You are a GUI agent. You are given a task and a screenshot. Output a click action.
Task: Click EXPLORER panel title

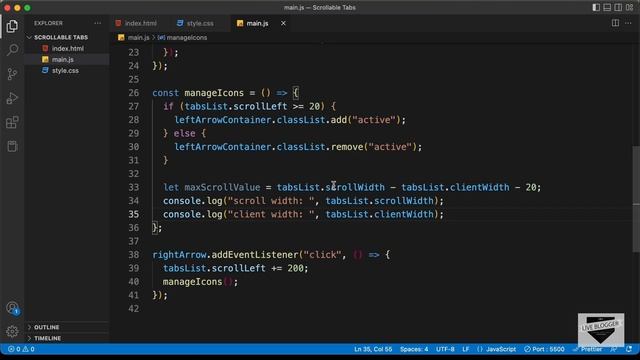pyautogui.click(x=48, y=23)
